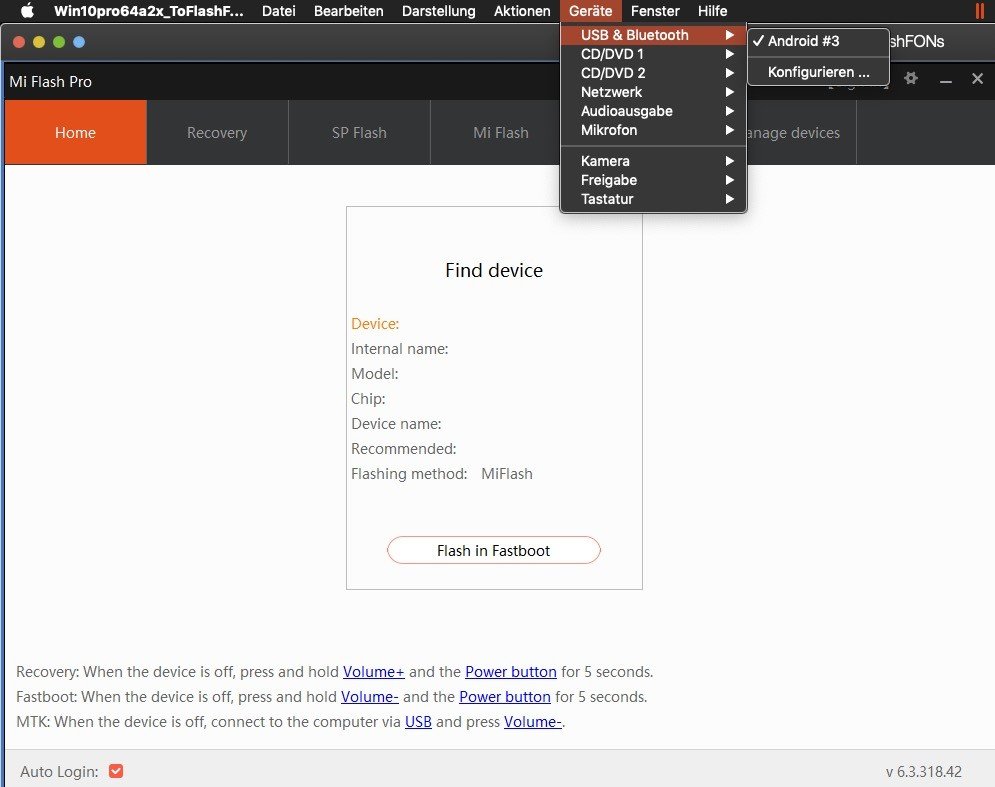This screenshot has width=995, height=787.
Task: Open the Fenster menu
Action: point(655,11)
